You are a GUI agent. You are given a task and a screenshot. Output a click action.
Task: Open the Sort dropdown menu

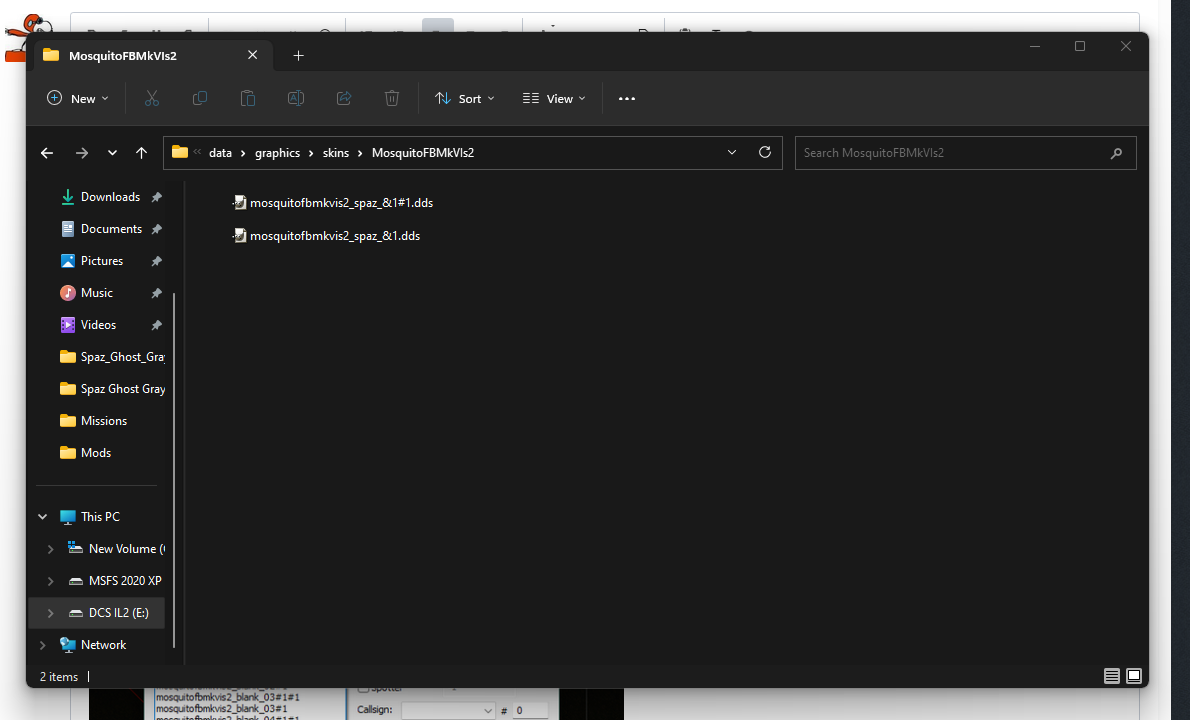coord(464,99)
